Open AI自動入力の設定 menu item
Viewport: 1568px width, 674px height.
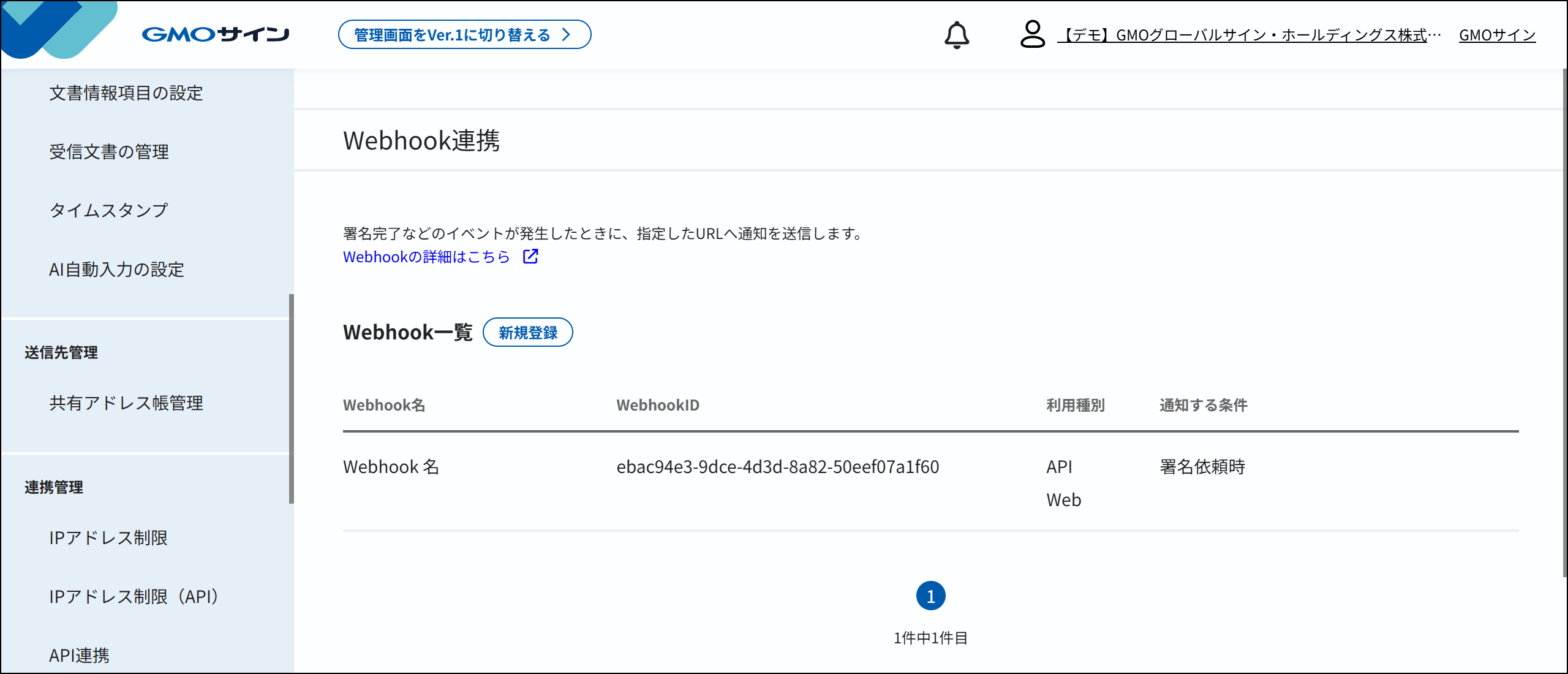[x=116, y=270]
